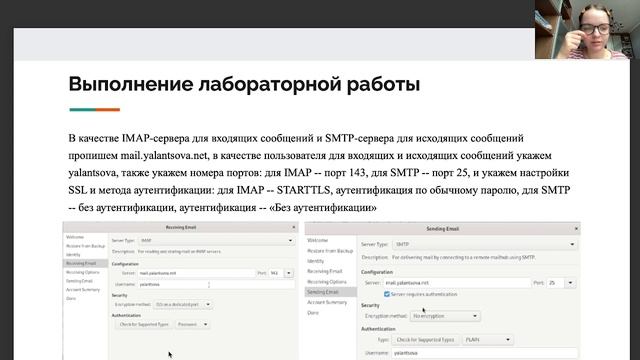640x360 pixels.
Task: Click IMAP description text in Receiving Email window
Action: click(179, 251)
